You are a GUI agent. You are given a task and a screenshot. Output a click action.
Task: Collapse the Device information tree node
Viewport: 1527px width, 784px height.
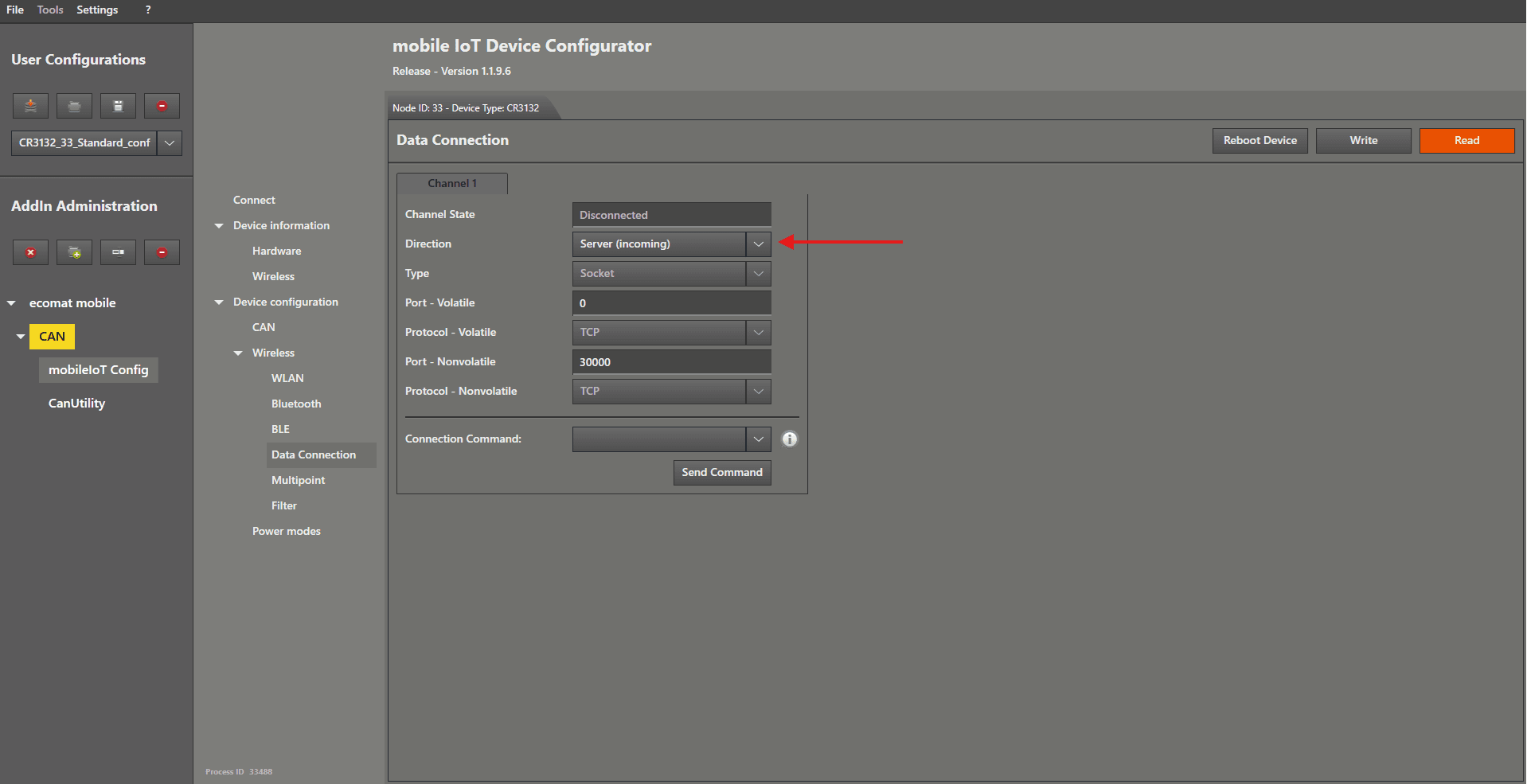coord(219,226)
